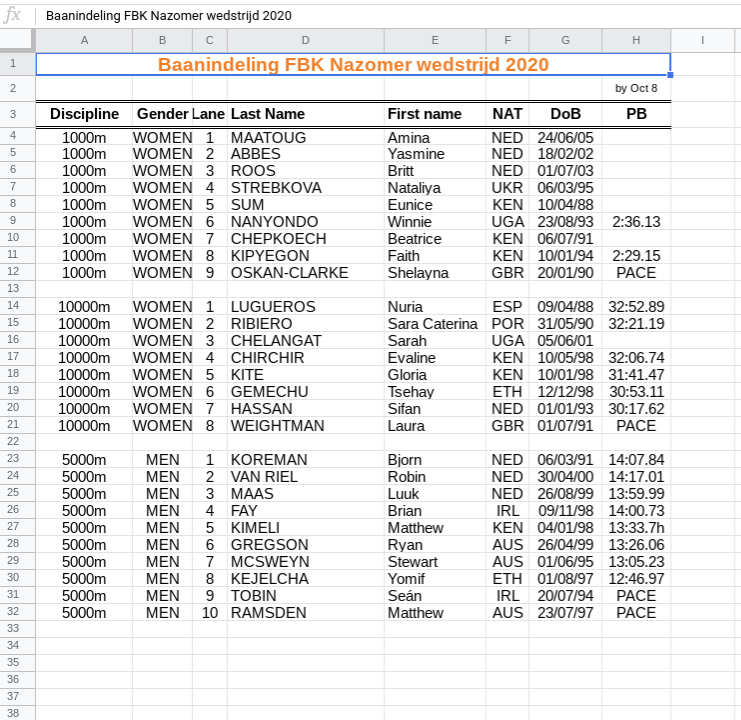This screenshot has height=720, width=741.
Task: Click the DoB header cell
Action: coord(565,114)
